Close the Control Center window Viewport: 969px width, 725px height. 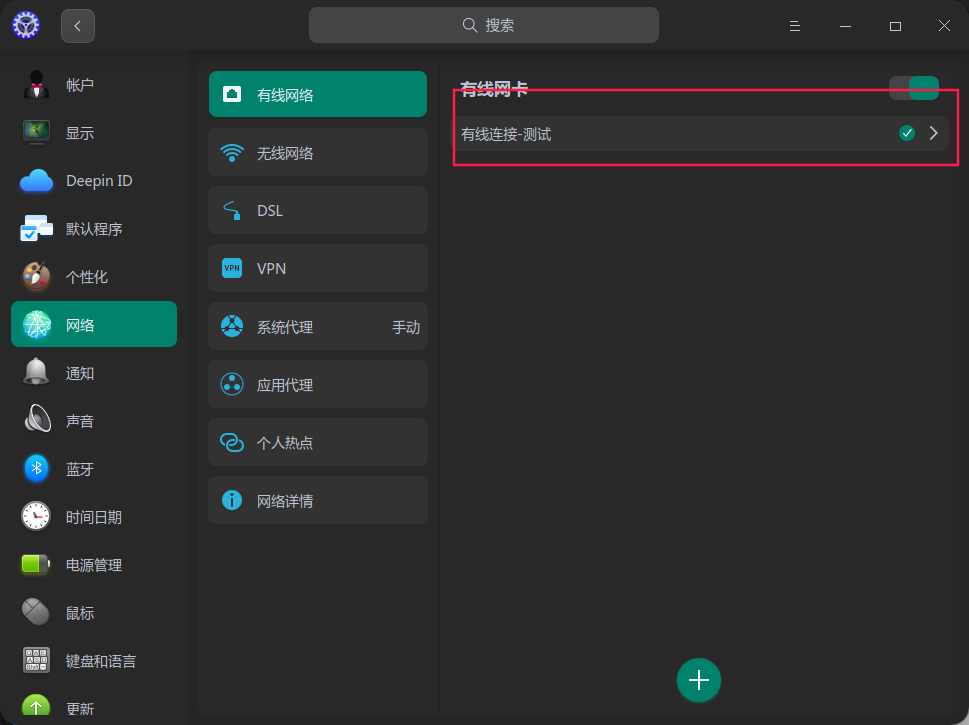coord(944,25)
